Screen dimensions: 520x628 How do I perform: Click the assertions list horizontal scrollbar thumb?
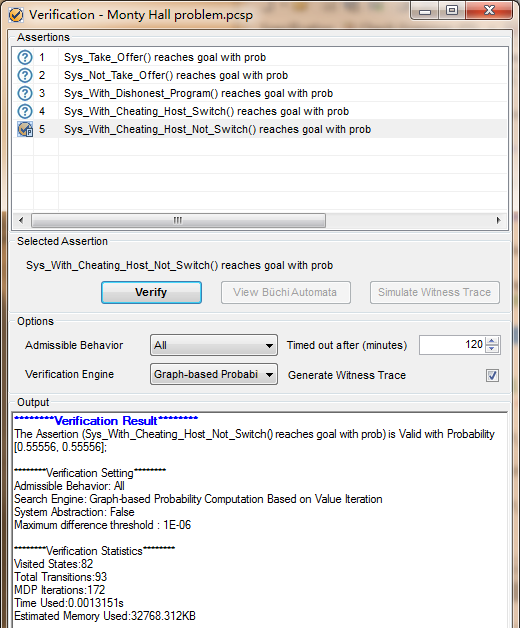pos(178,220)
